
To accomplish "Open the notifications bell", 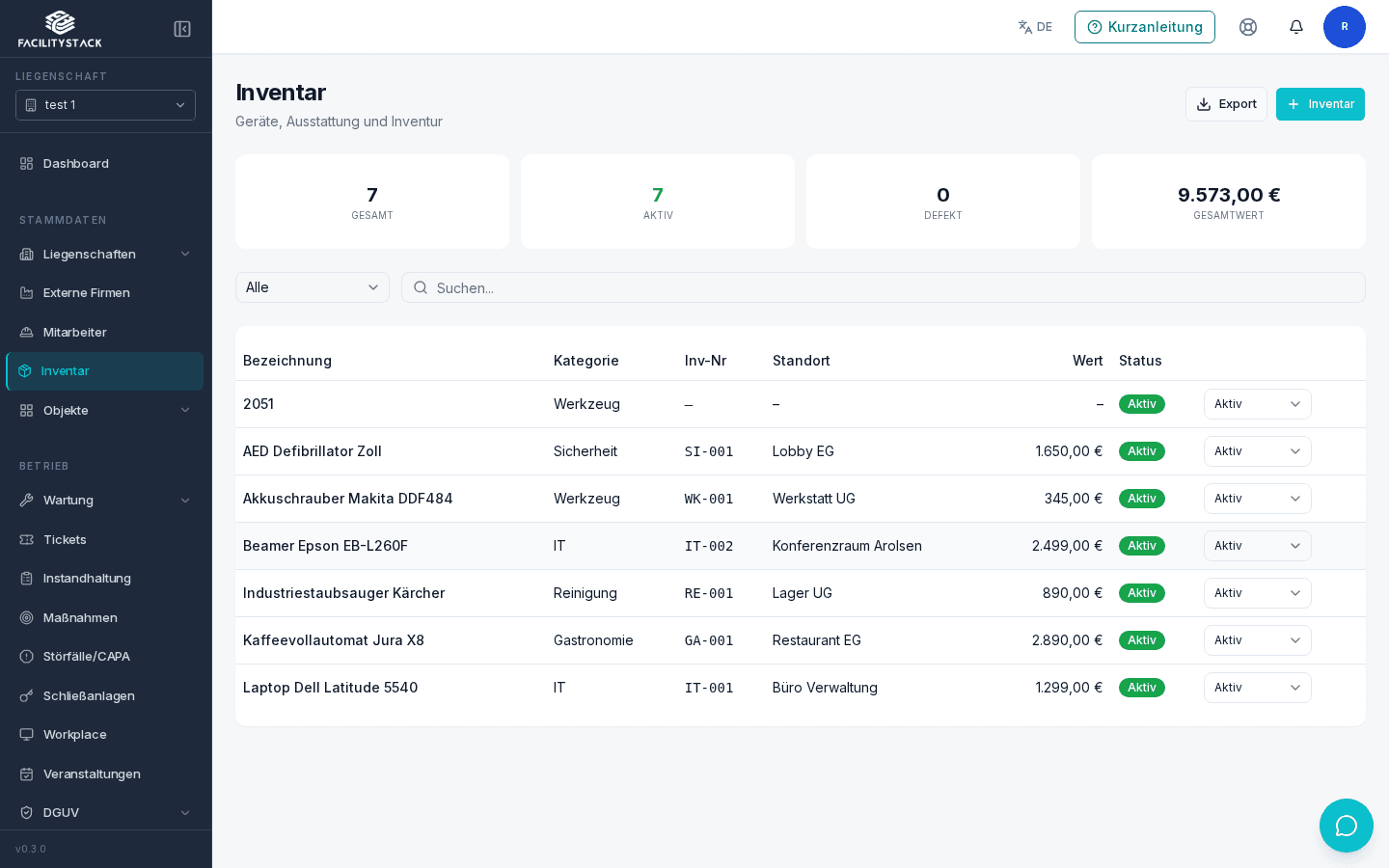I will click(1296, 27).
